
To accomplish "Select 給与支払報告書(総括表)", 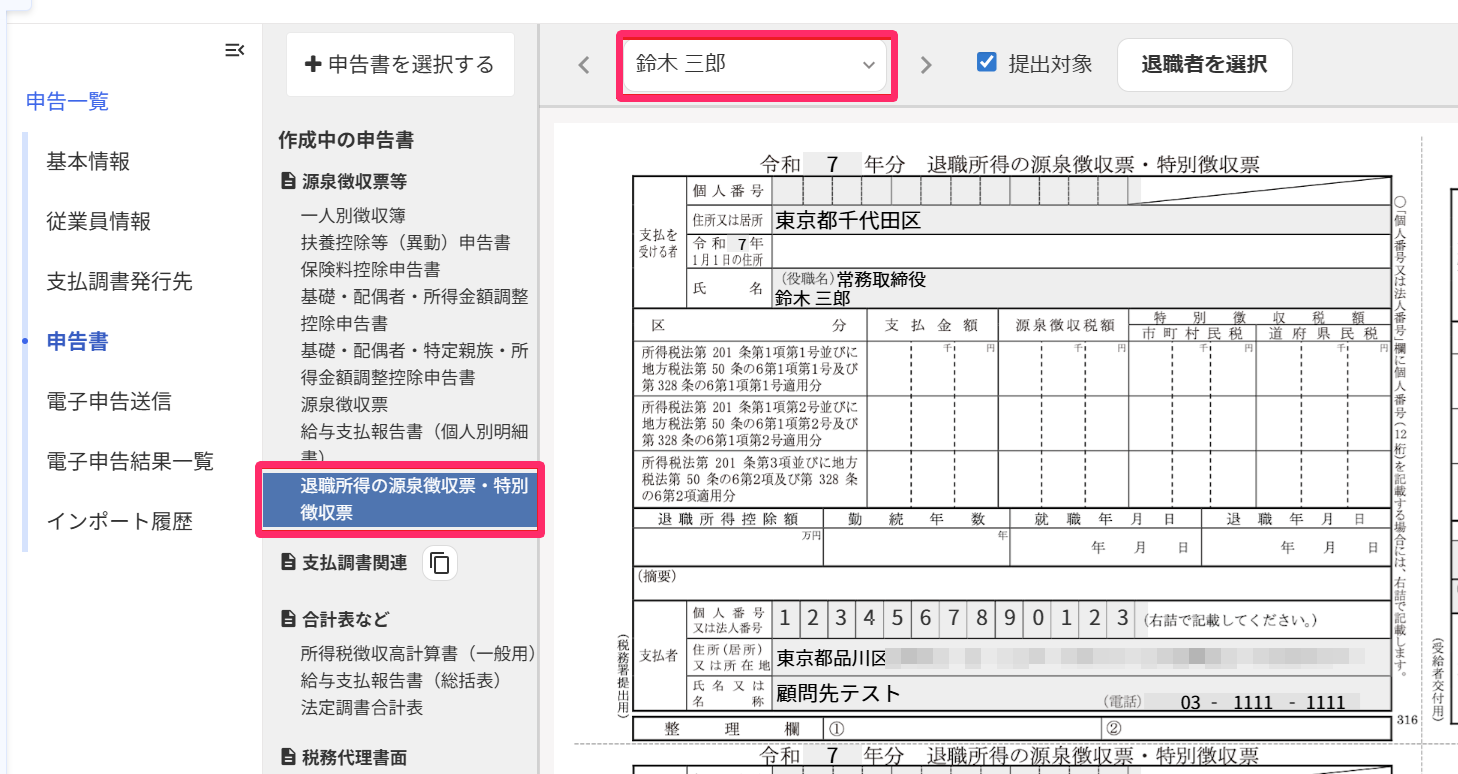I will point(400,680).
